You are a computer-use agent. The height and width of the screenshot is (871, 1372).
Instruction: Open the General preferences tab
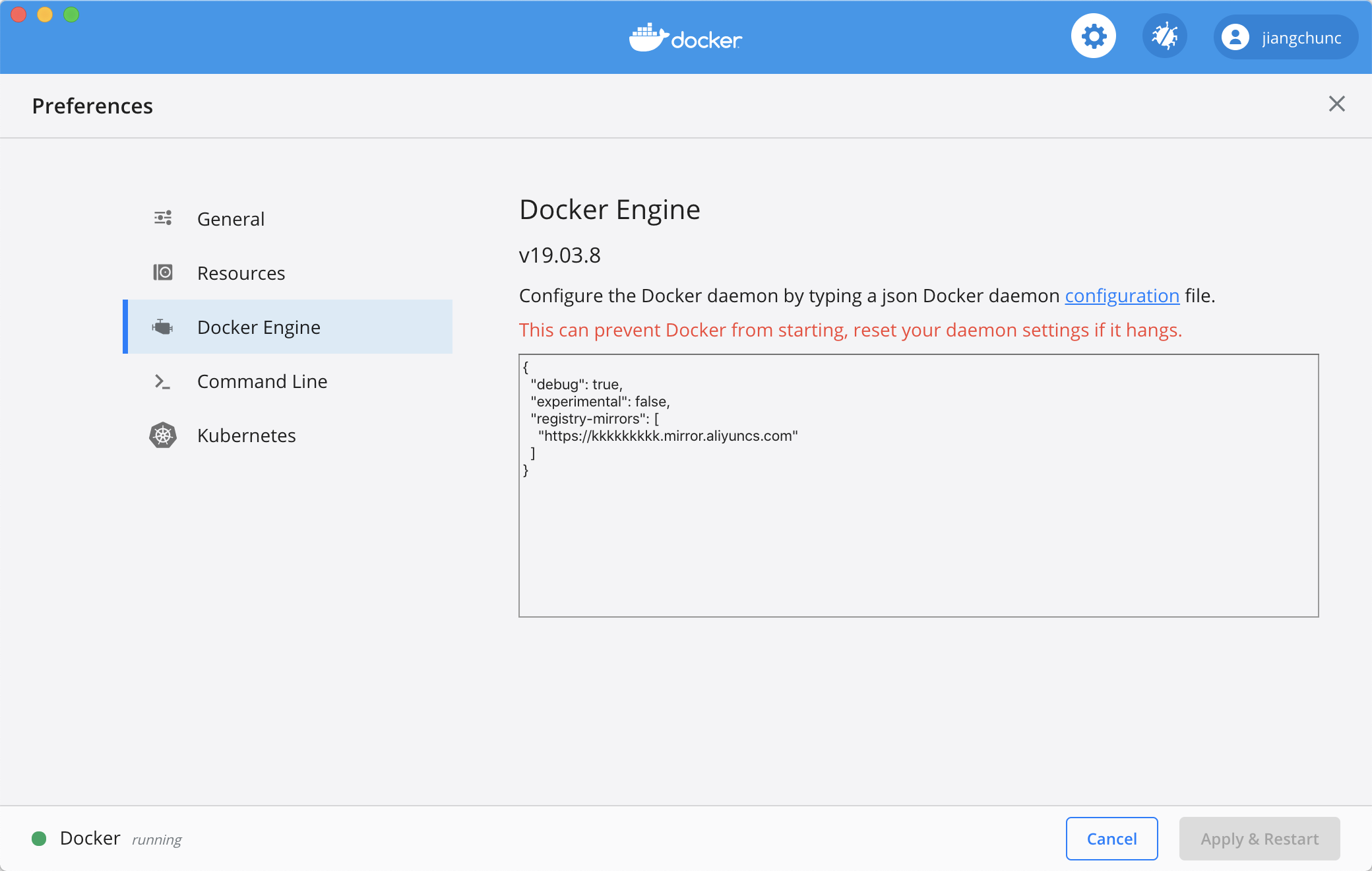[231, 218]
